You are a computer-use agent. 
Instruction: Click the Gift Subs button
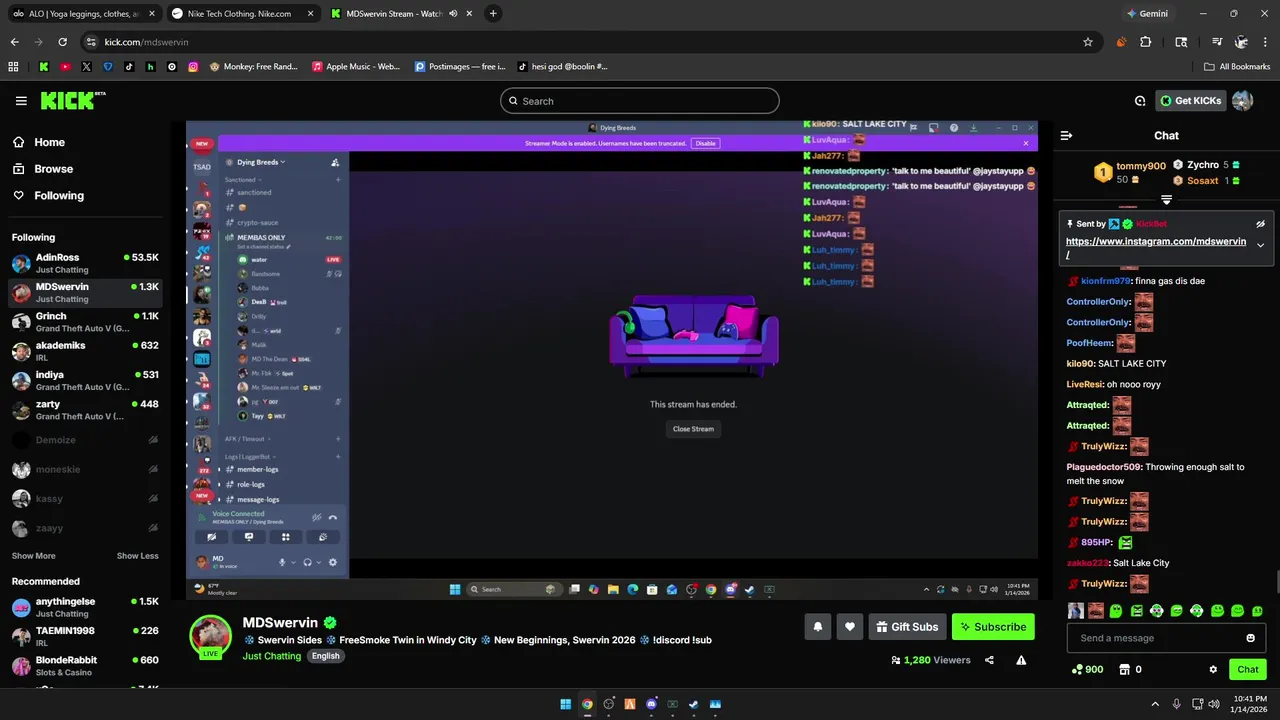(x=907, y=627)
